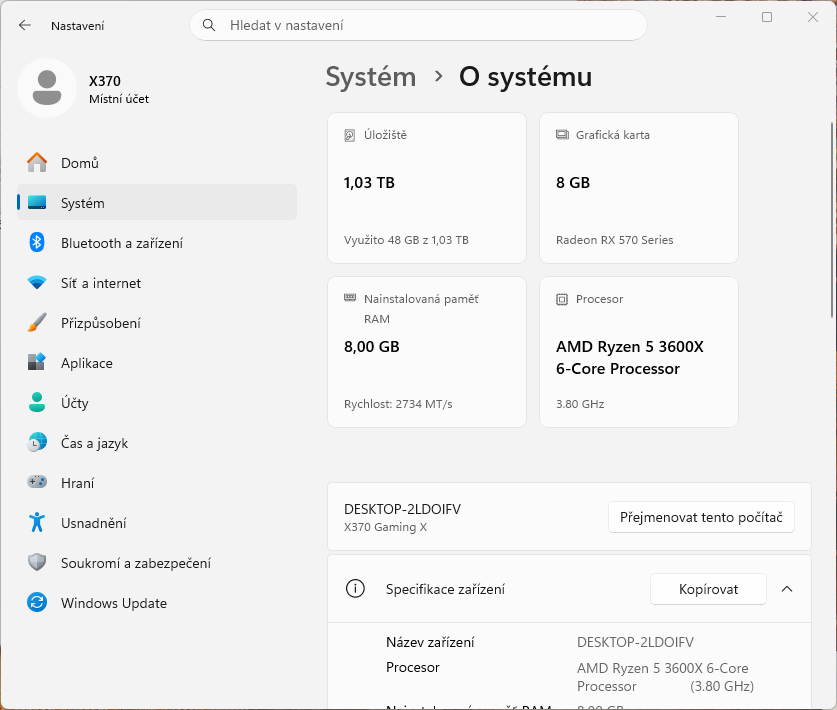Screen dimensions: 837x710
Task: Open the Úložiště storage card
Action: 427,188
